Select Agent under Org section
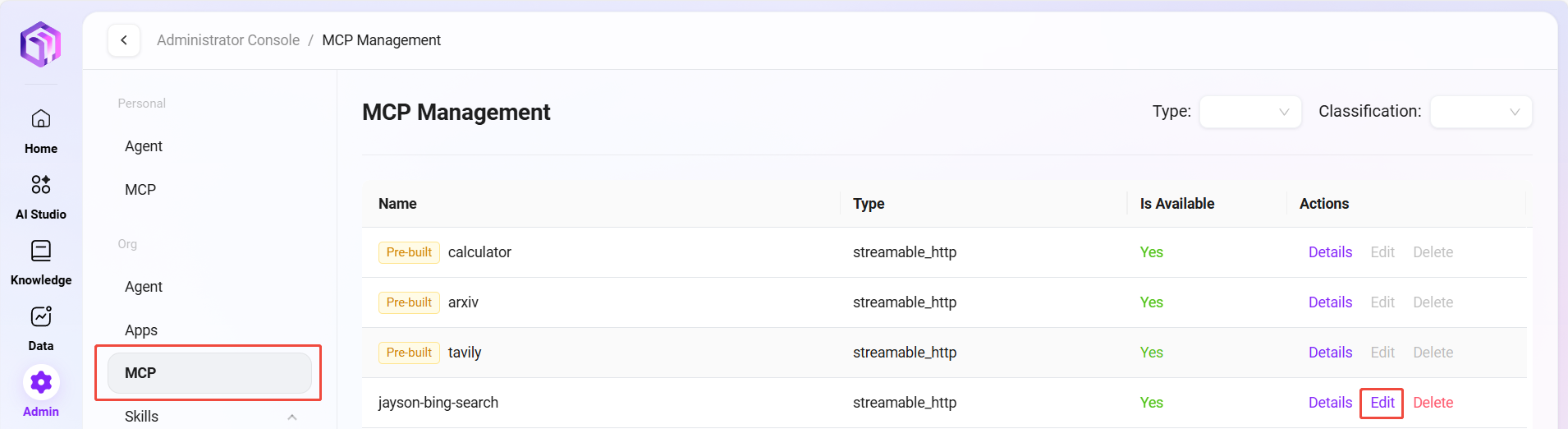Viewport: 1568px width, 429px height. (x=144, y=287)
